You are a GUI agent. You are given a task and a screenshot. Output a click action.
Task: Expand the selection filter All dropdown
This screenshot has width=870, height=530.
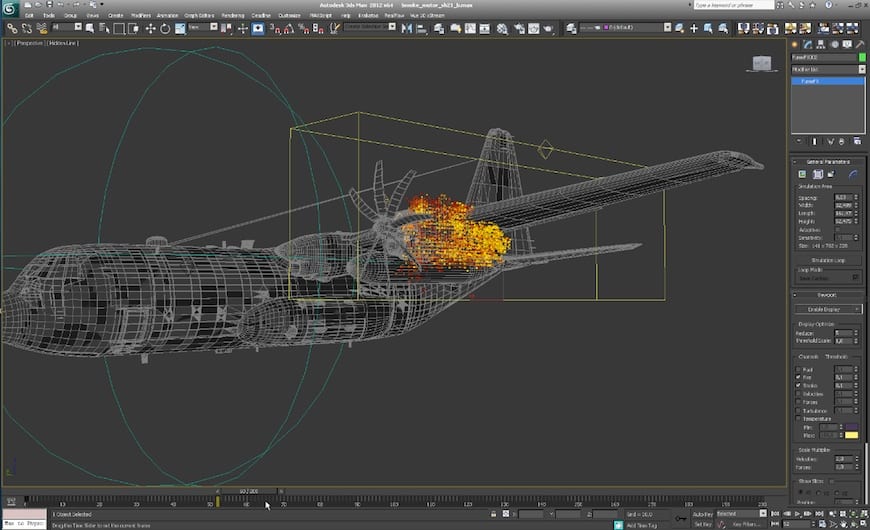click(66, 27)
